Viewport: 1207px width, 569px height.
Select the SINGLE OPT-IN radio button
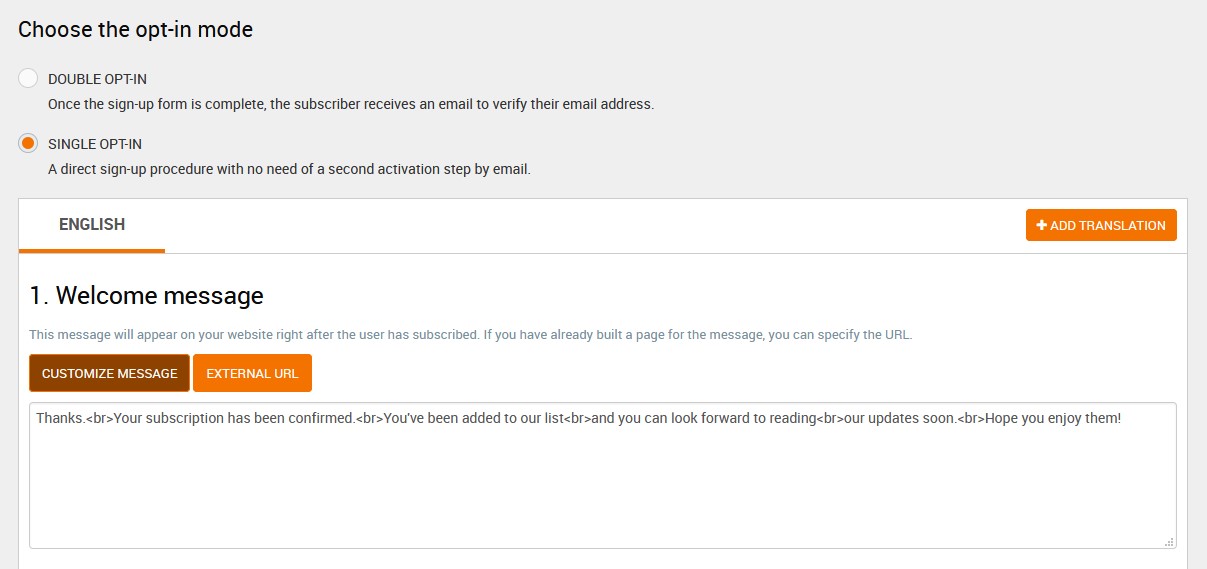coord(28,143)
